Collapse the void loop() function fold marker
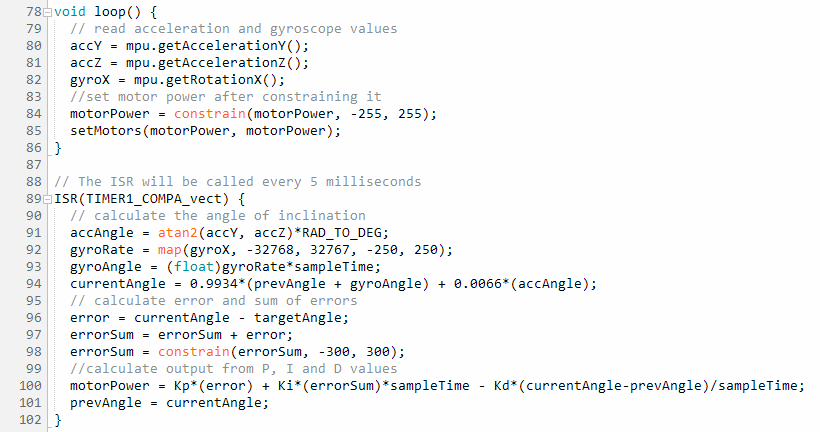The image size is (820, 432). pyautogui.click(x=47, y=11)
